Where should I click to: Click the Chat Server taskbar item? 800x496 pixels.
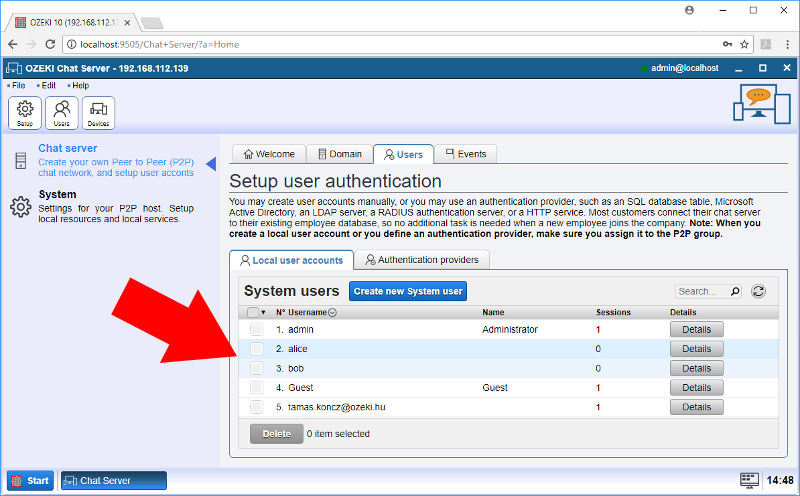click(x=114, y=481)
